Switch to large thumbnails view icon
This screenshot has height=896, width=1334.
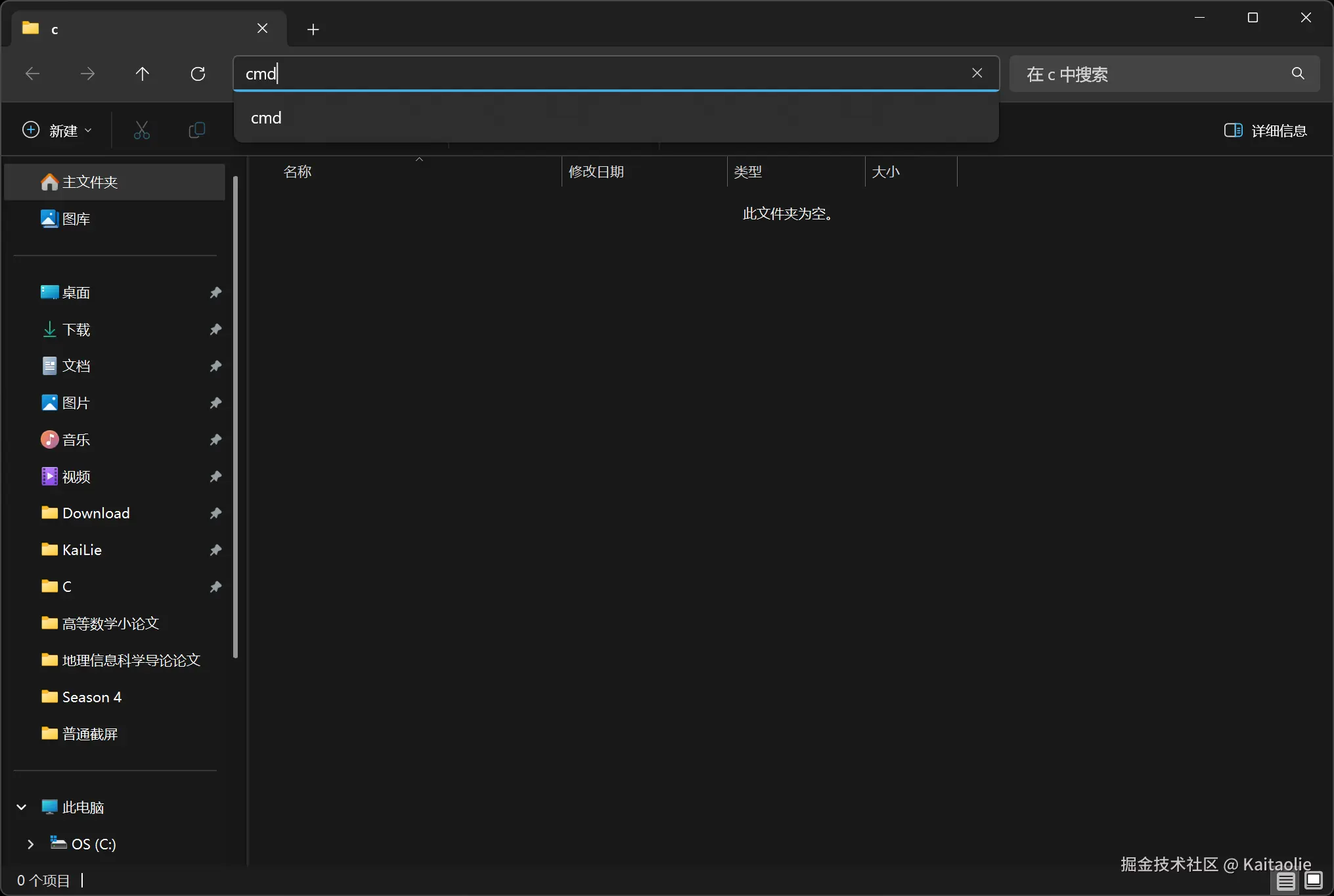[x=1313, y=880]
